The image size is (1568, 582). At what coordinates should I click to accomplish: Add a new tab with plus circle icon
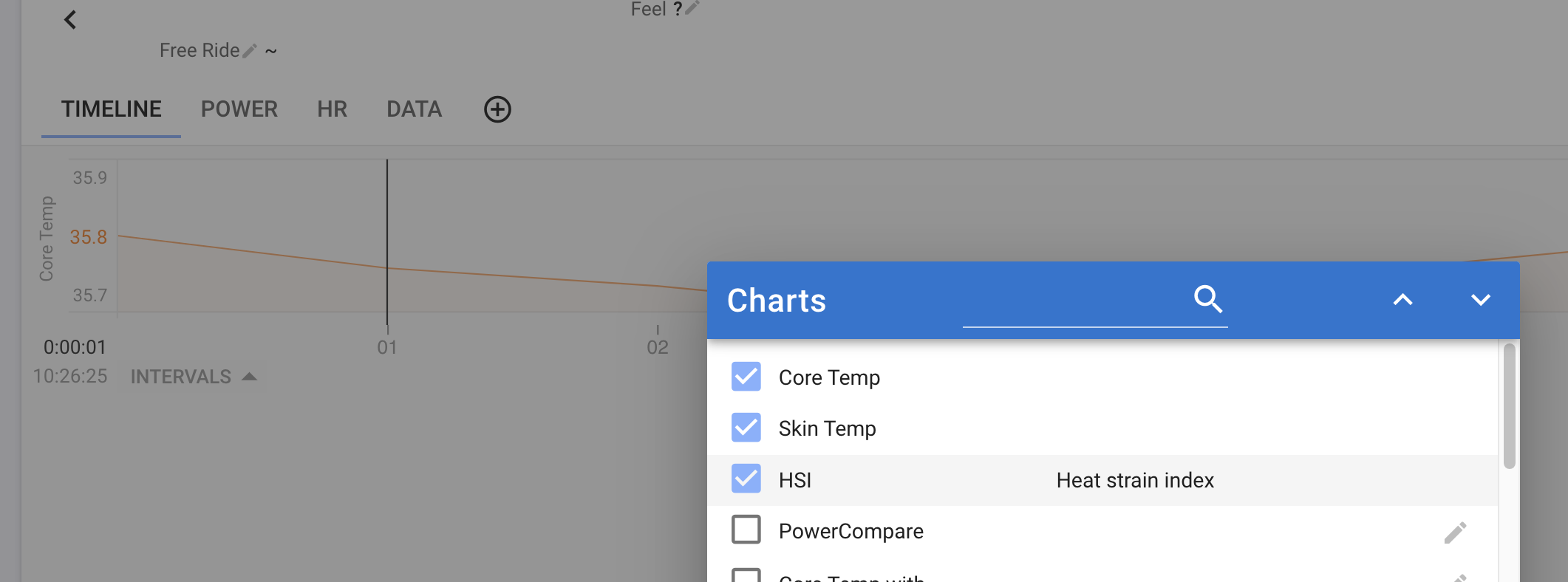pyautogui.click(x=497, y=109)
